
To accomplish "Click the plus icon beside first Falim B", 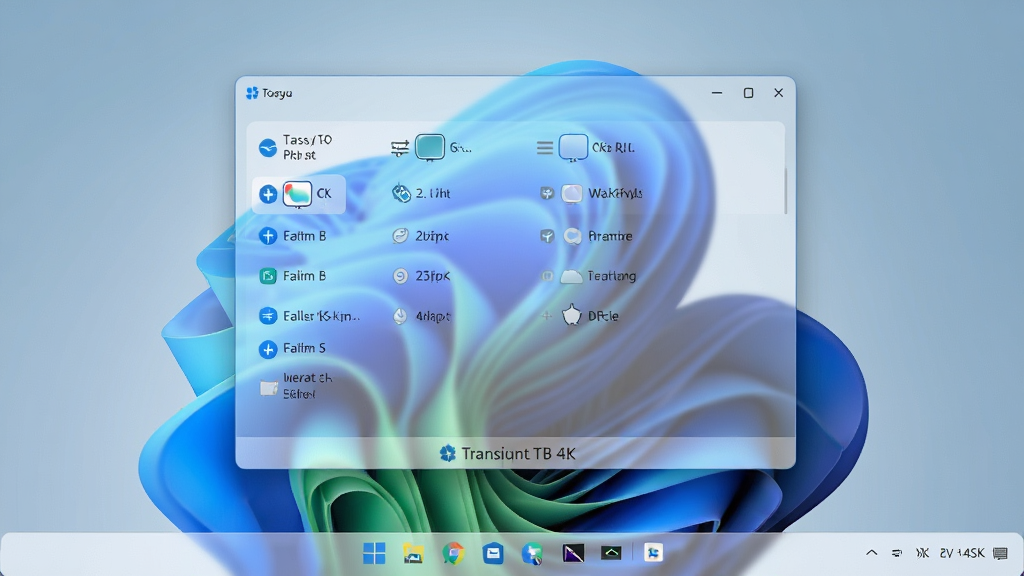I will [268, 236].
